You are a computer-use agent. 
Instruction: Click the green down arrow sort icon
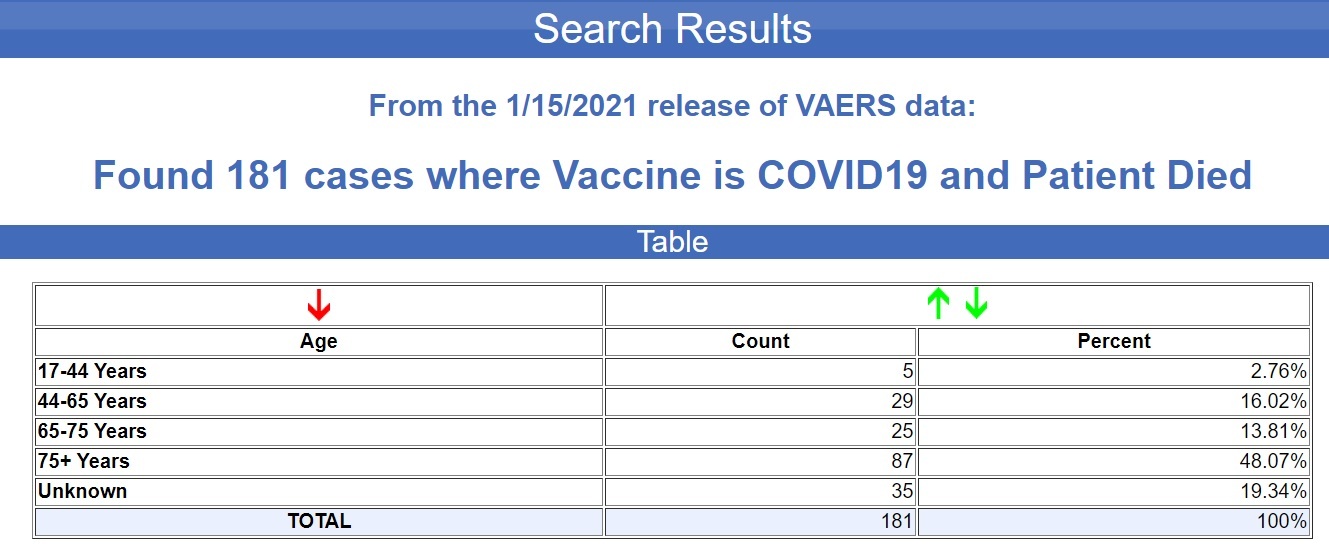(x=976, y=304)
